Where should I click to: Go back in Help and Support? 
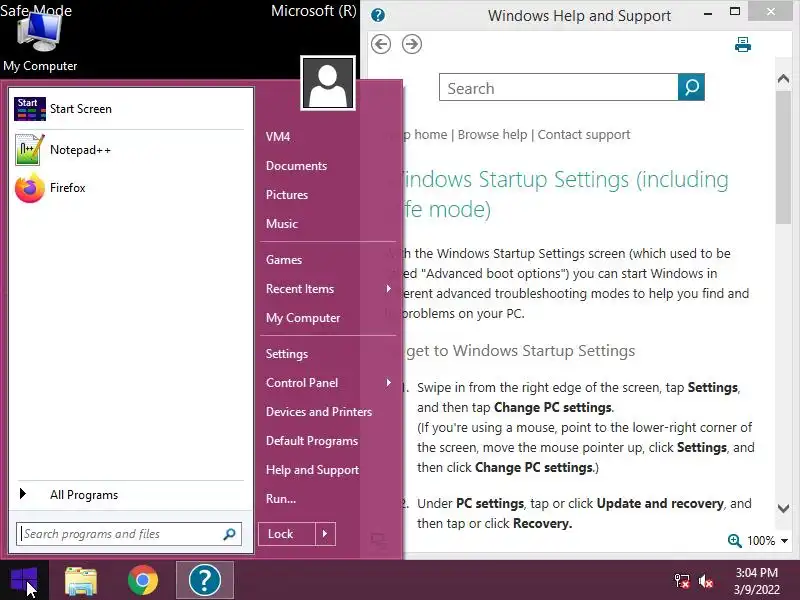381,44
